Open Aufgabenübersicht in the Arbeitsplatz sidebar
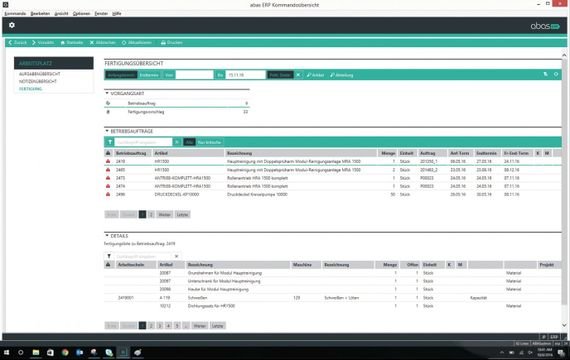This screenshot has width=570, height=360. [x=40, y=74]
